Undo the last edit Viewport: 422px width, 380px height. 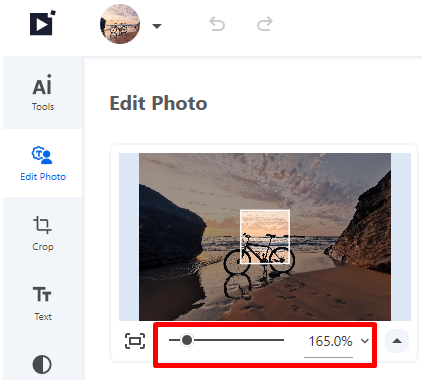click(217, 24)
